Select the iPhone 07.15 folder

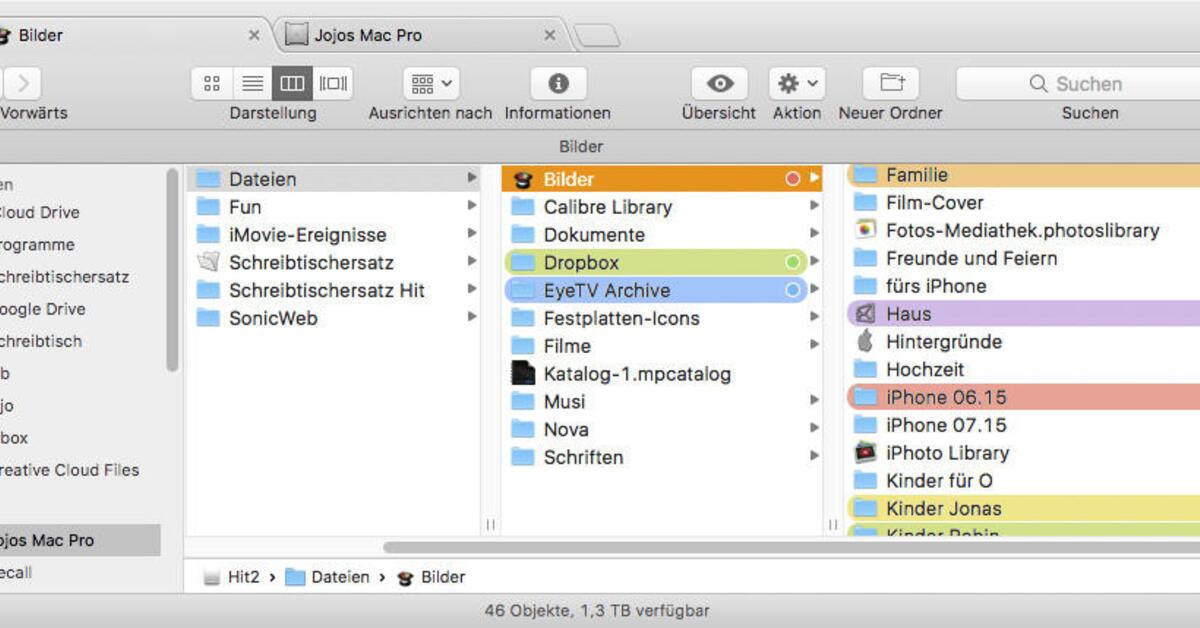click(x=1023, y=425)
